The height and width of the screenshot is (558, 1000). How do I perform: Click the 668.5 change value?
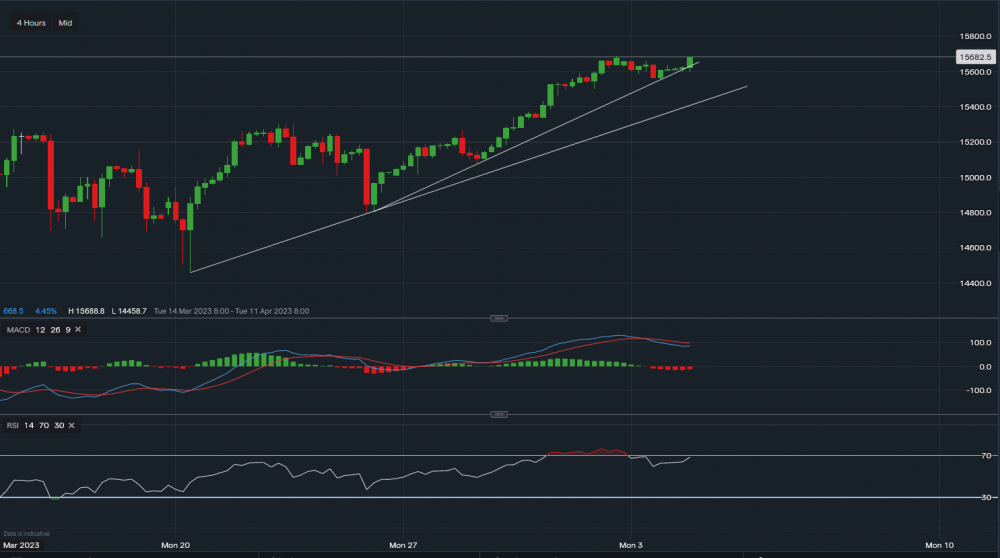[13, 311]
